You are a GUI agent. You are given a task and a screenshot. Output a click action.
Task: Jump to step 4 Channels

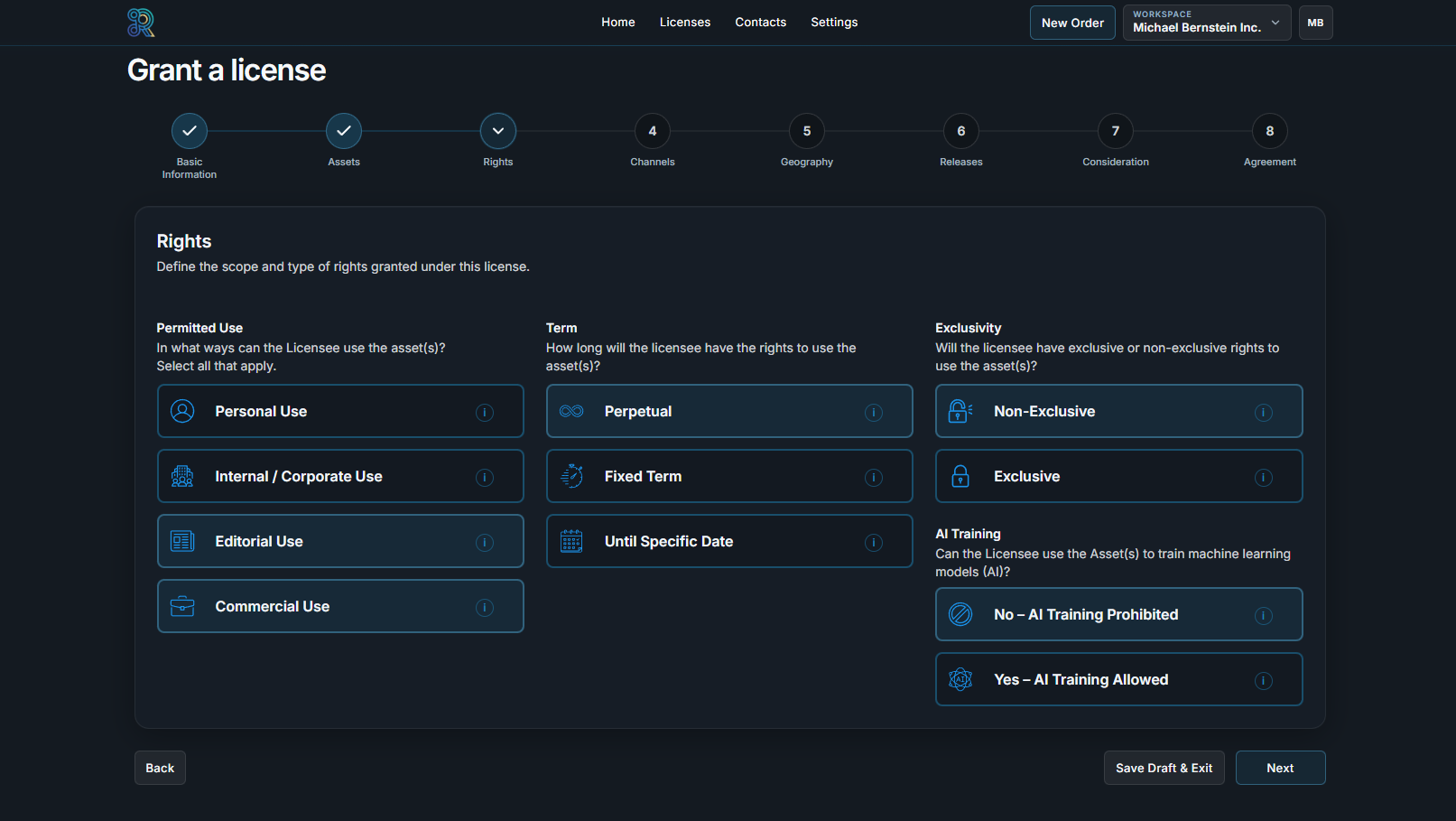[653, 131]
